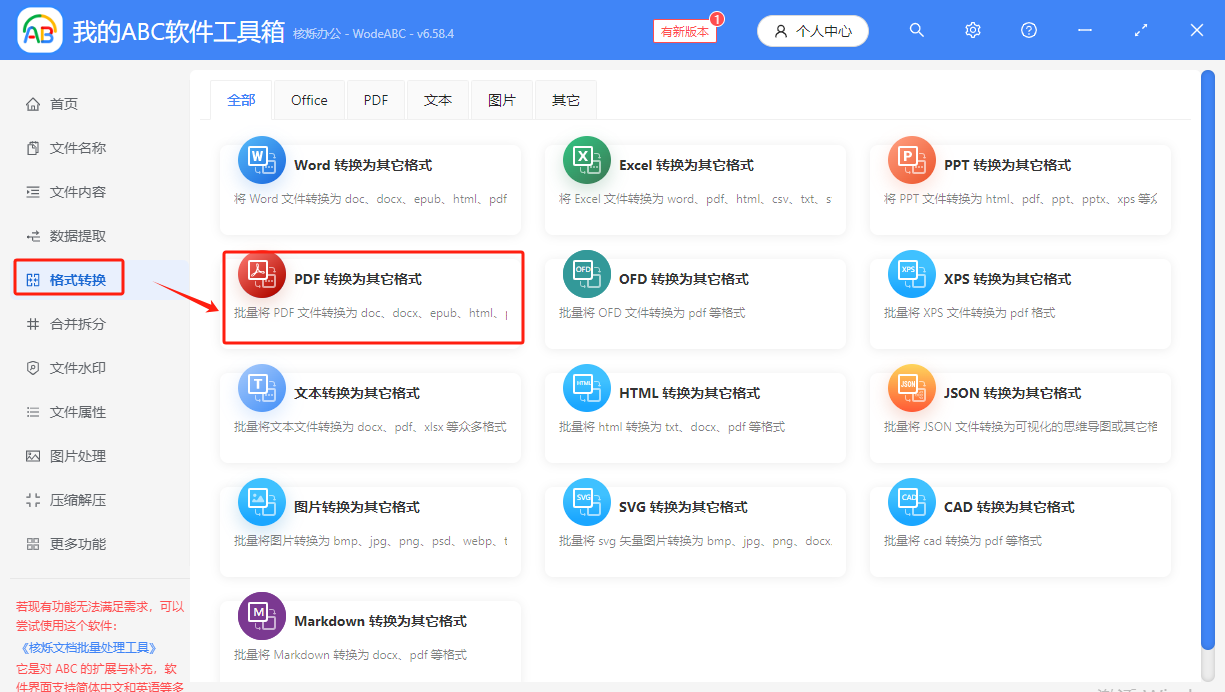Click the purple Markdown conversion icon

pos(262,616)
